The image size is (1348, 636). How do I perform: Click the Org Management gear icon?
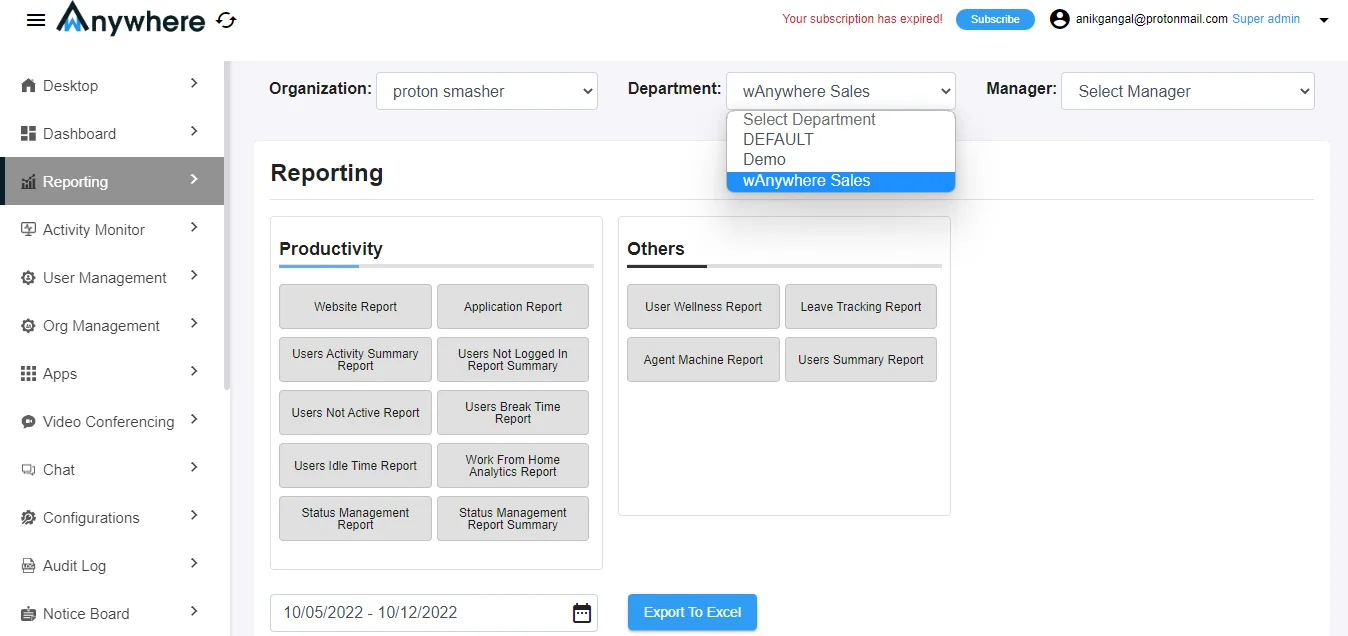pyautogui.click(x=28, y=326)
